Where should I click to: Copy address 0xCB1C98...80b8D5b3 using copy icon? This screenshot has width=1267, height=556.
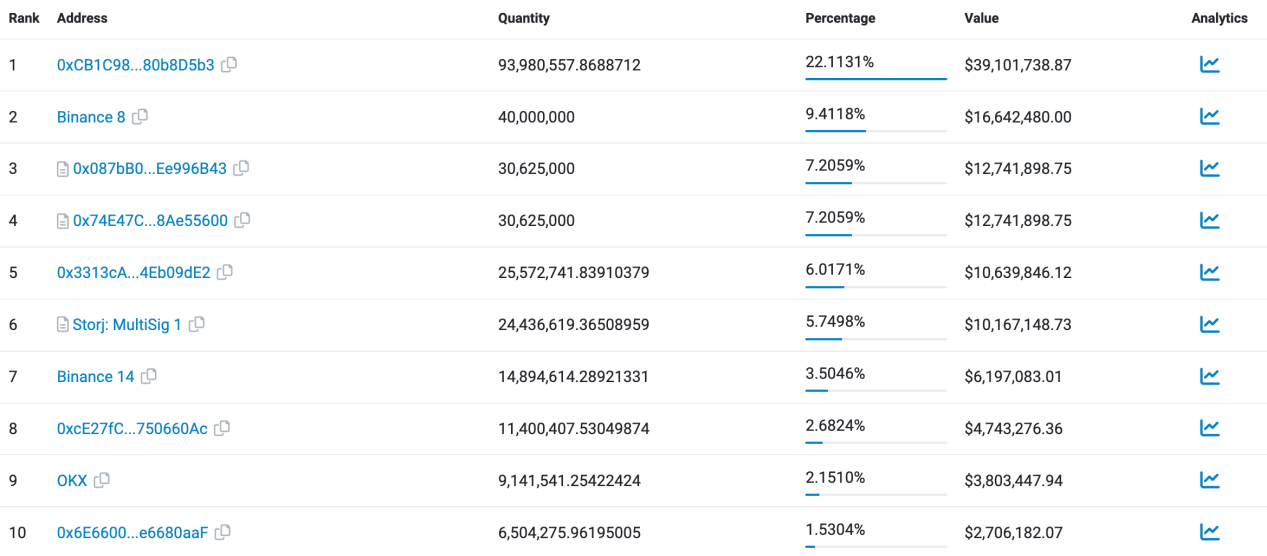(229, 65)
